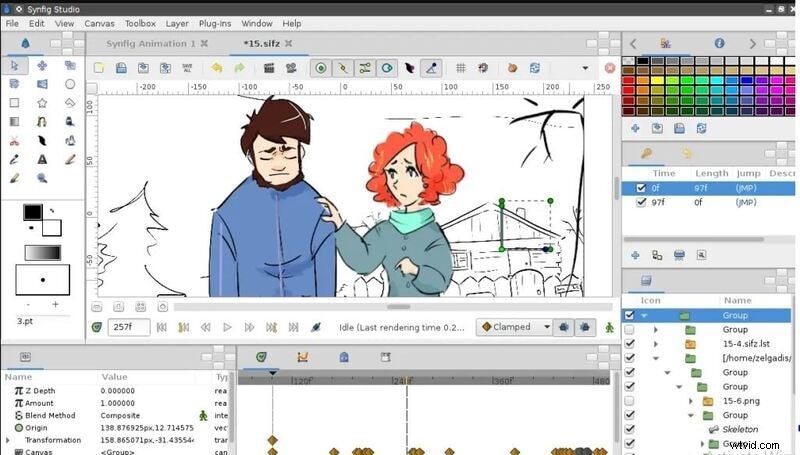Undo using the yellow arrow icon
The width and height of the screenshot is (800, 455).
point(217,68)
